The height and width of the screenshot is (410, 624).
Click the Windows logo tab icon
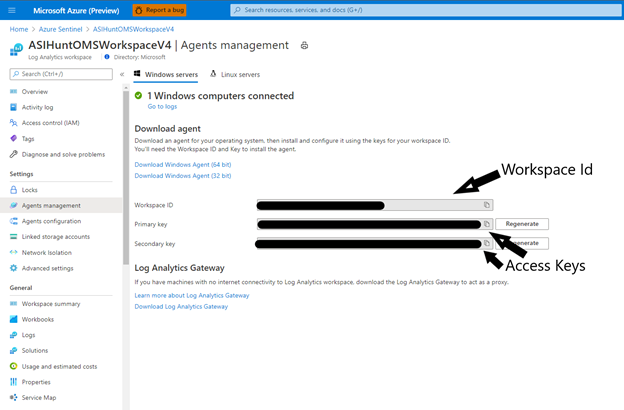click(x=137, y=74)
